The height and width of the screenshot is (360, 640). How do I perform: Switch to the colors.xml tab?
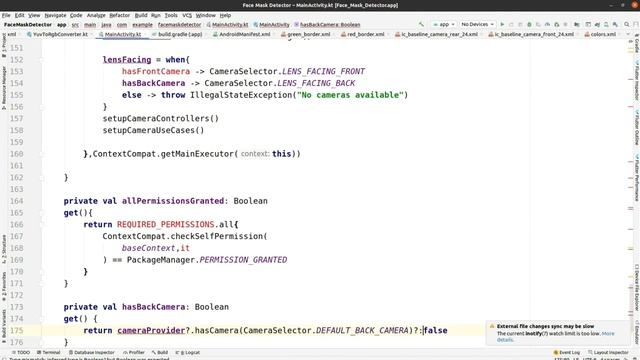tap(601, 34)
